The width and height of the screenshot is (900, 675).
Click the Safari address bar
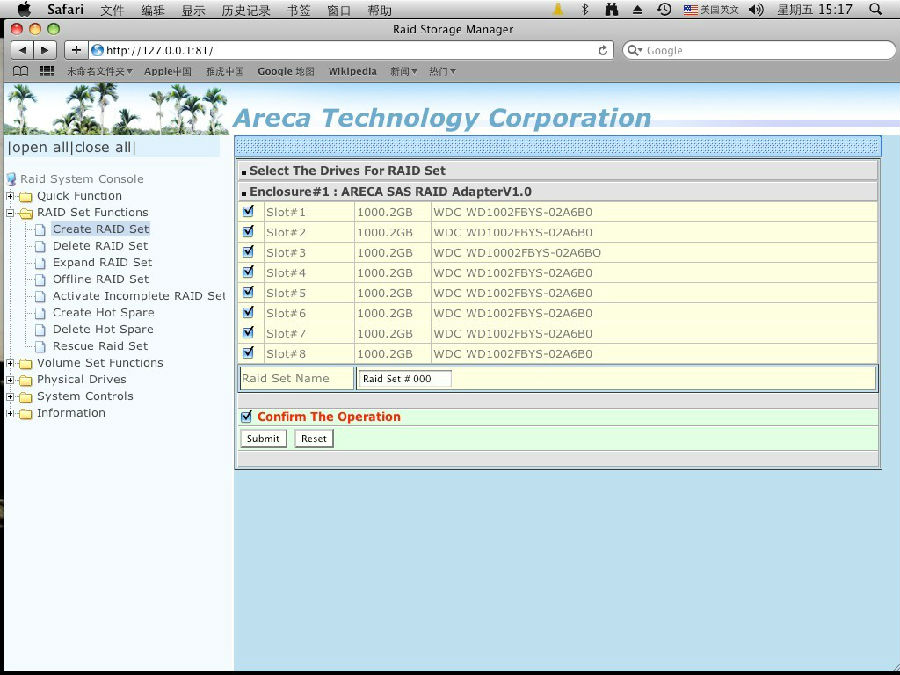point(350,50)
